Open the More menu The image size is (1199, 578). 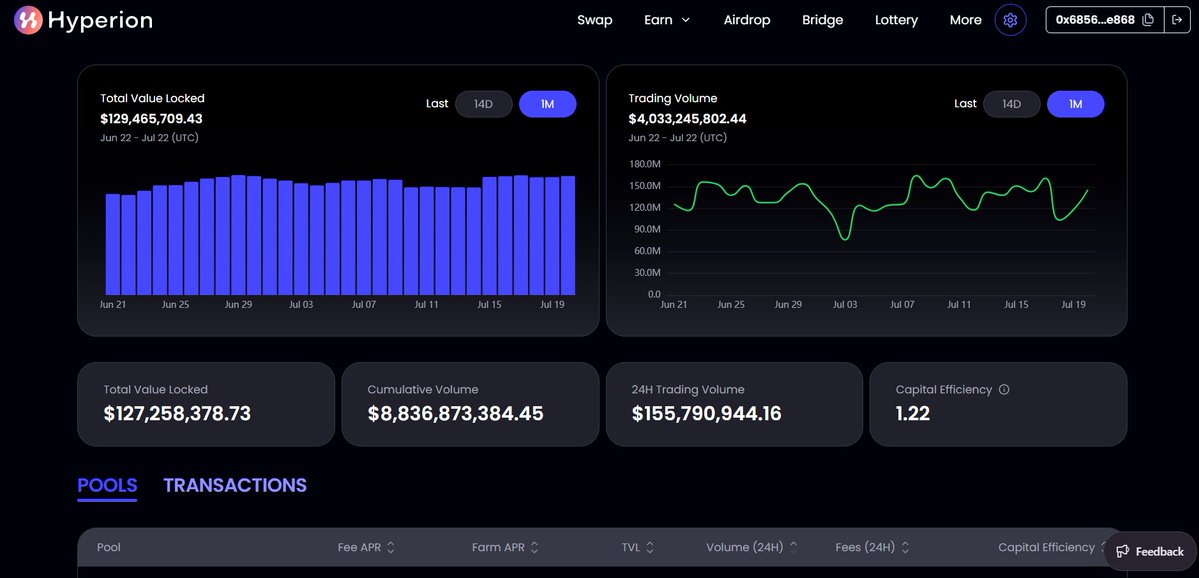[965, 20]
